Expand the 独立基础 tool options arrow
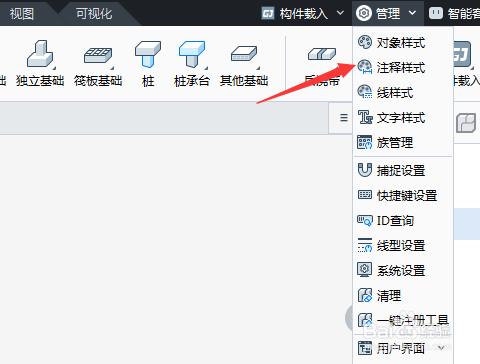The image size is (480, 364). [x=54, y=68]
